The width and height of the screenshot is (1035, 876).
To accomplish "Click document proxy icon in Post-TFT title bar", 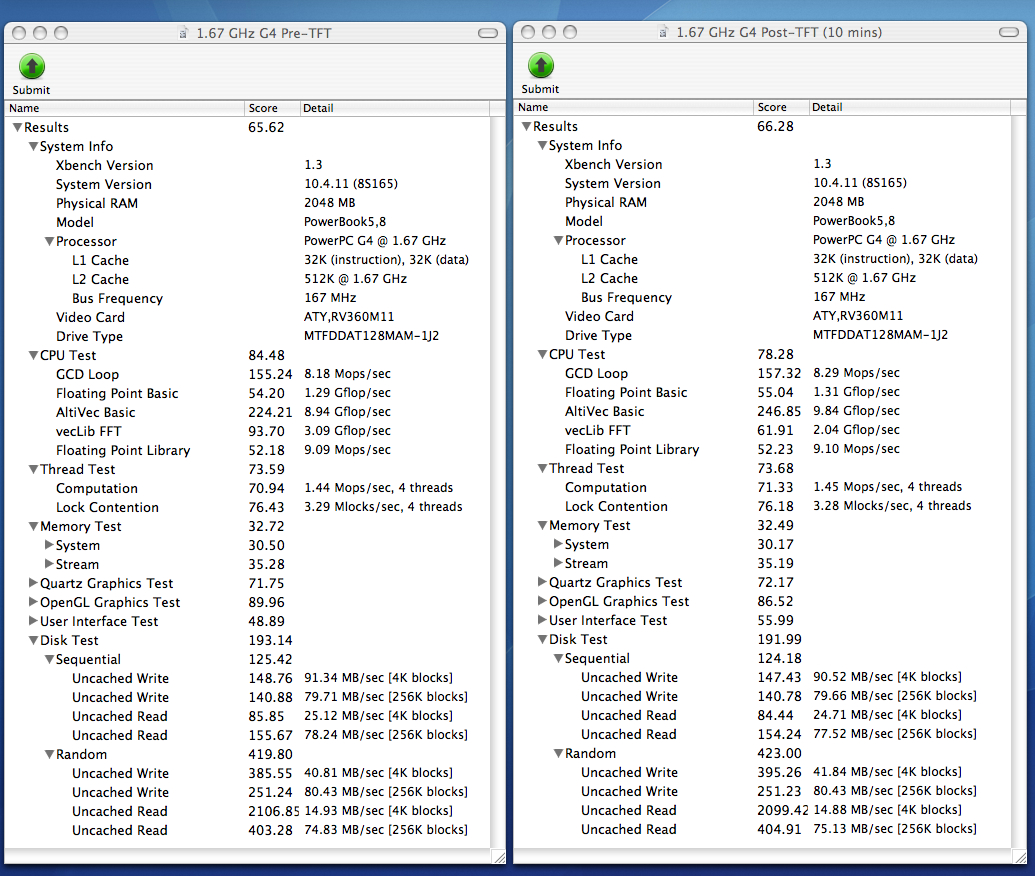I will click(x=663, y=32).
